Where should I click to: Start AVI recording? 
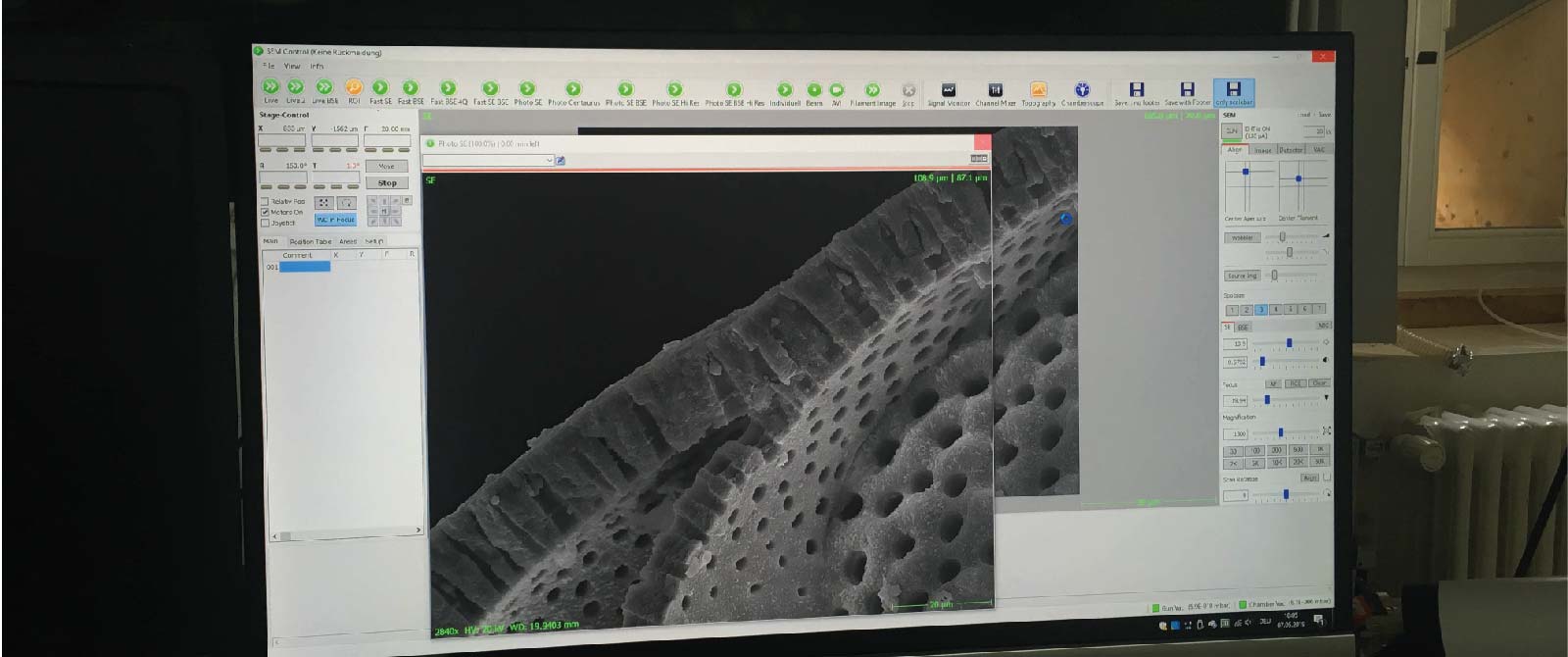[x=837, y=94]
